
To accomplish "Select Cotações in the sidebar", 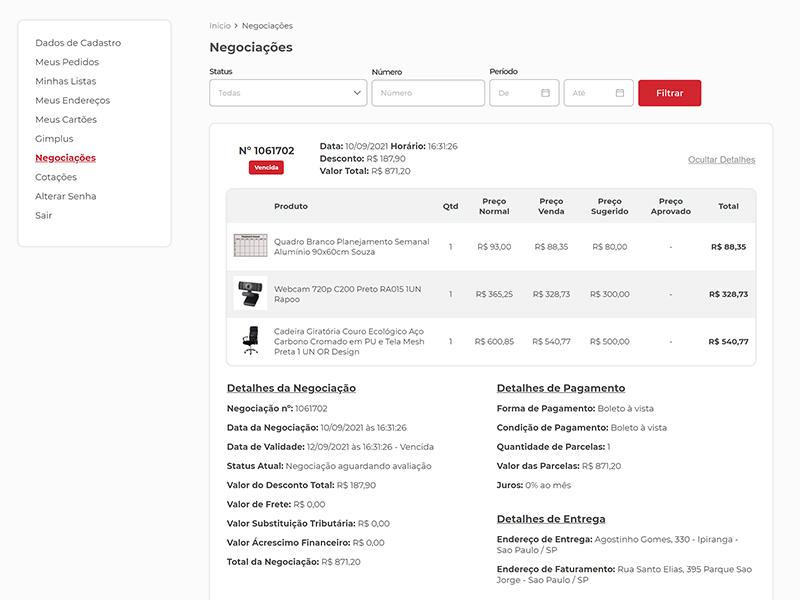I will point(56,177).
